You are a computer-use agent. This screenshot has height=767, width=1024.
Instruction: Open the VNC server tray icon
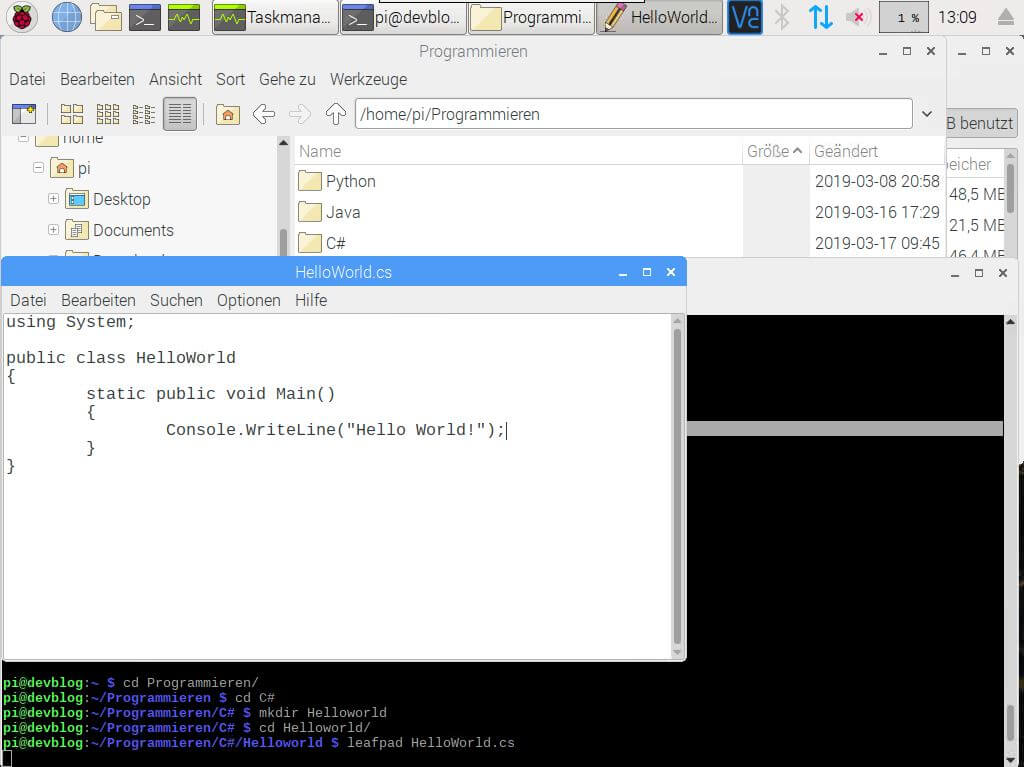coord(744,17)
